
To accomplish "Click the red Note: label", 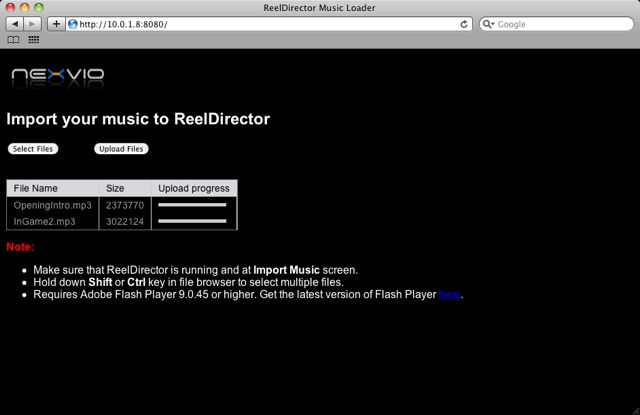I will [x=20, y=247].
